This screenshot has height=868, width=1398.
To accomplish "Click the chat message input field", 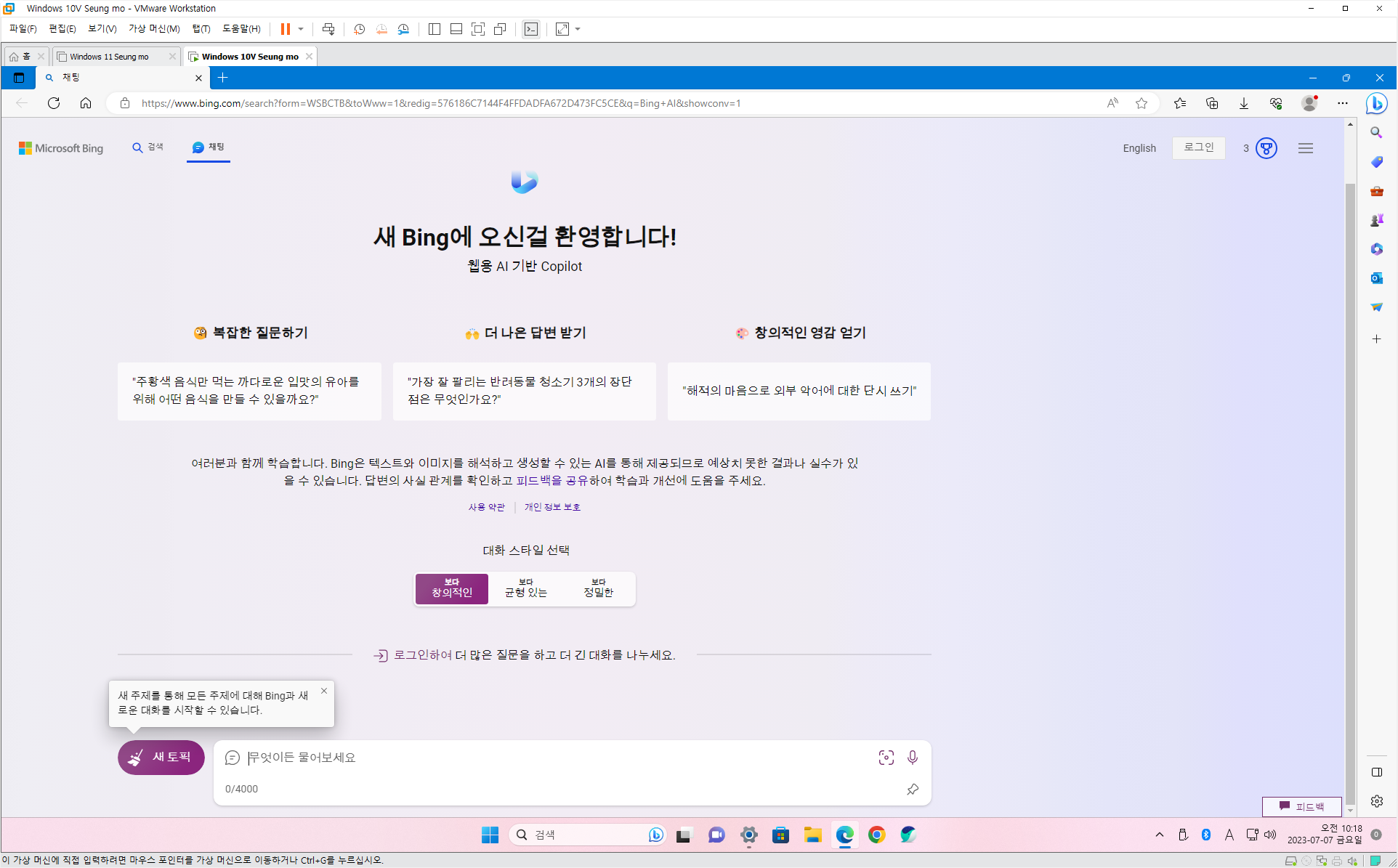I will [552, 758].
